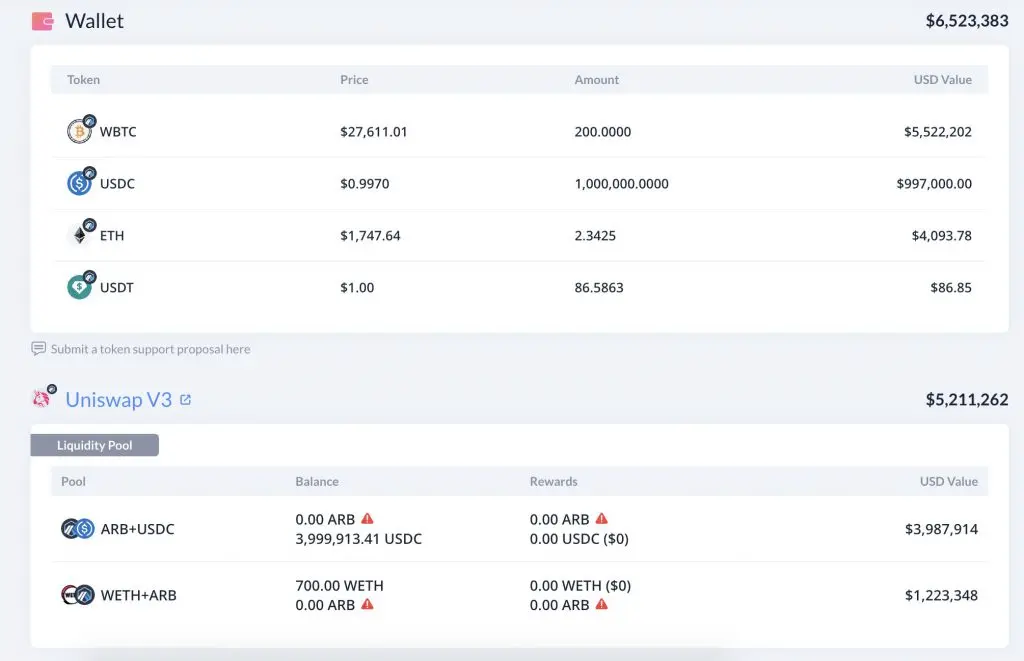Click the WETH+ARB pool pair icon

click(78, 594)
